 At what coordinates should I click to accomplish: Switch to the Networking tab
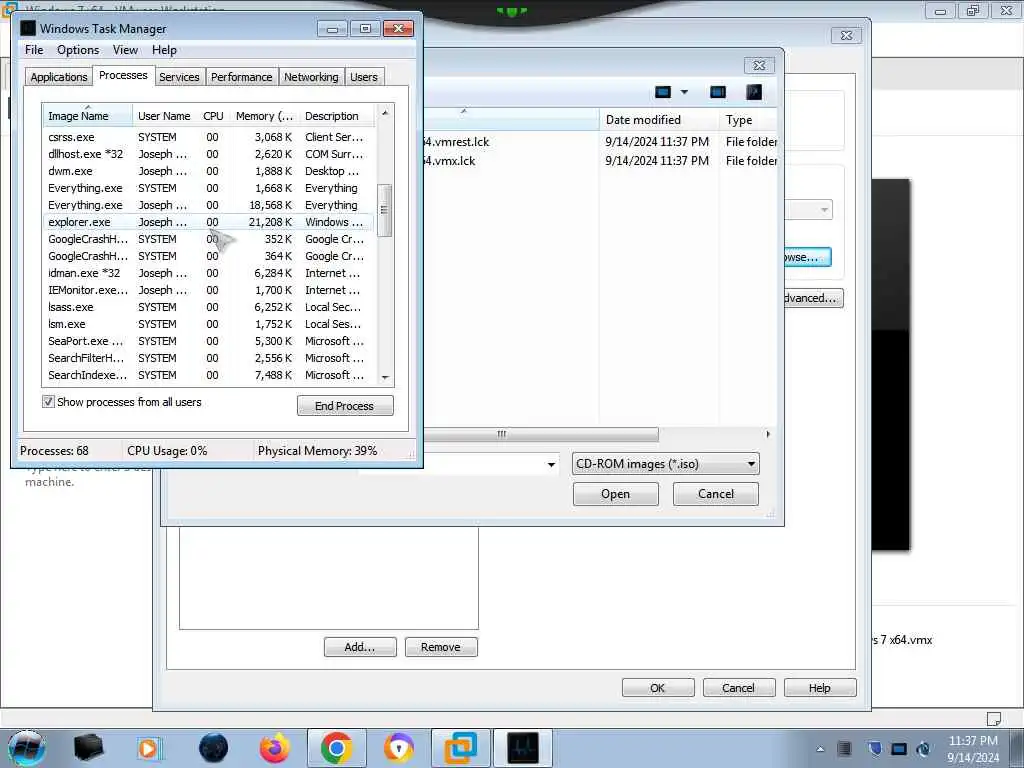pos(311,77)
